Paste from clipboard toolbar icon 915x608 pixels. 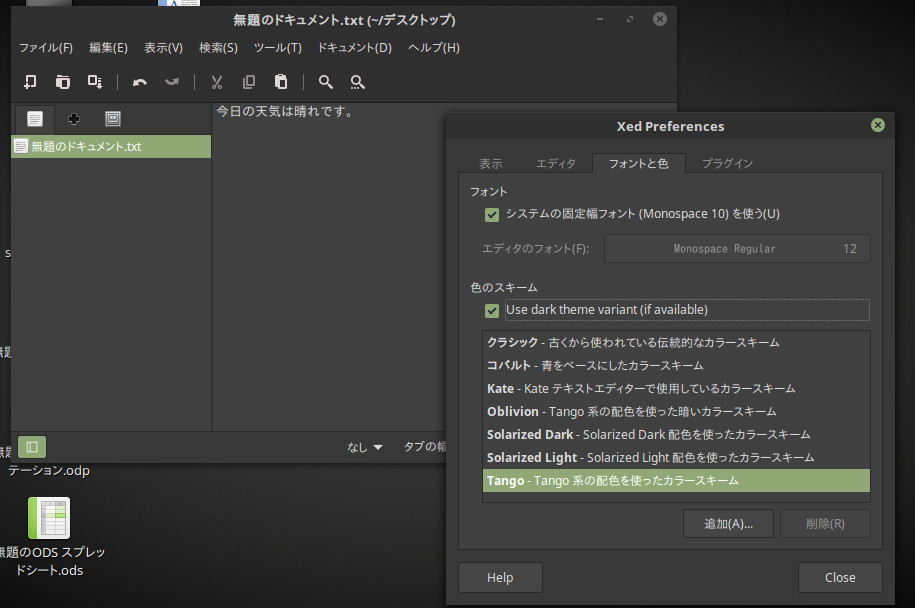pos(281,82)
